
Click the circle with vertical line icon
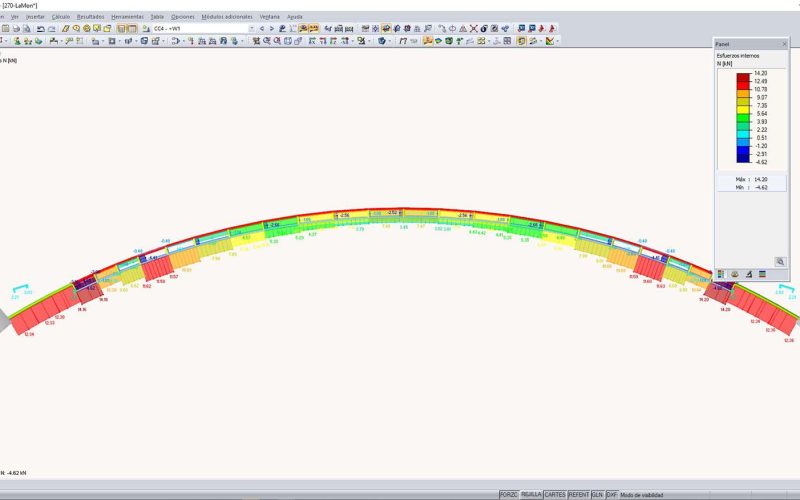tap(452, 29)
